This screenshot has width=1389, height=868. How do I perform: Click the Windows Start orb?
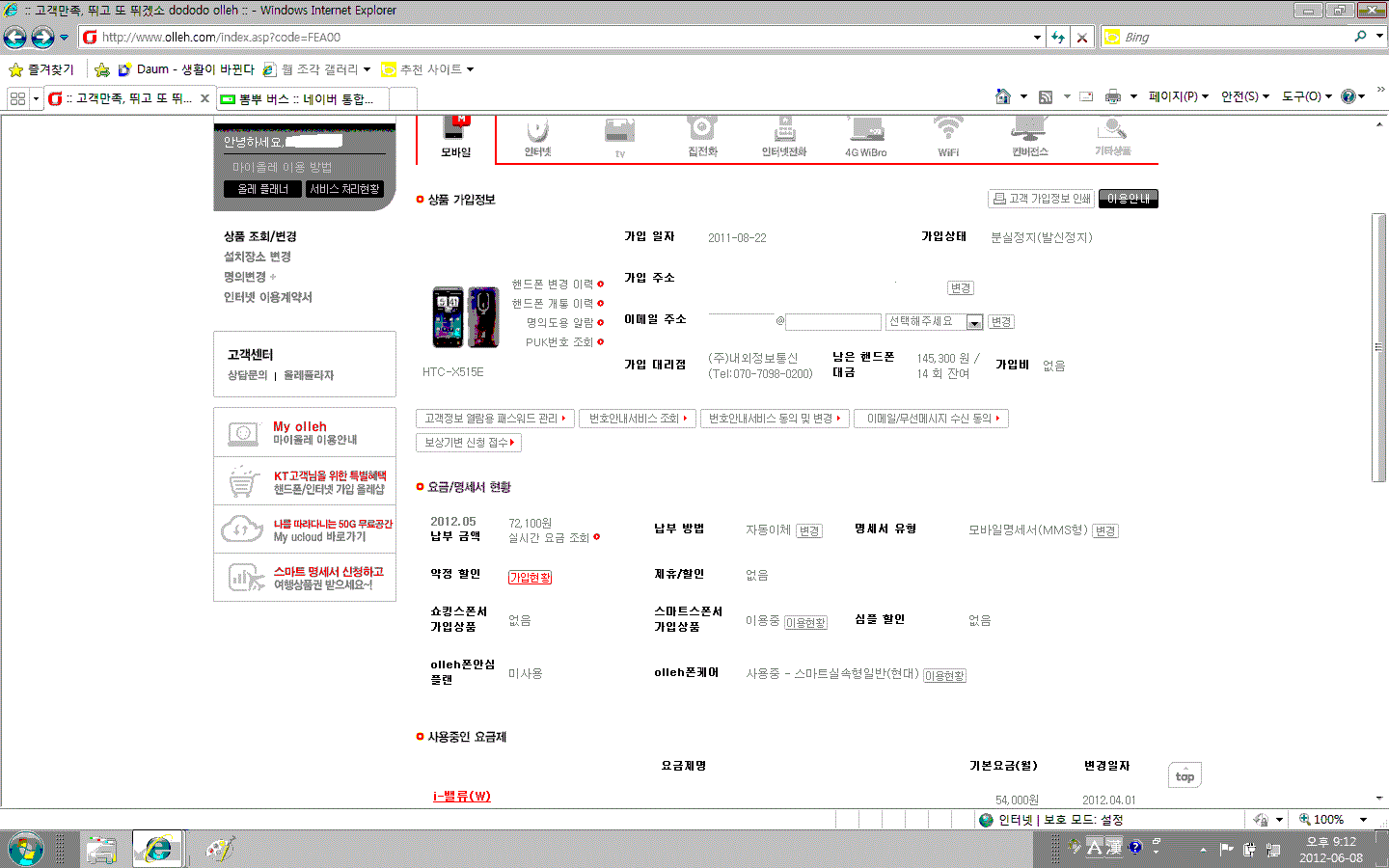pyautogui.click(x=26, y=849)
